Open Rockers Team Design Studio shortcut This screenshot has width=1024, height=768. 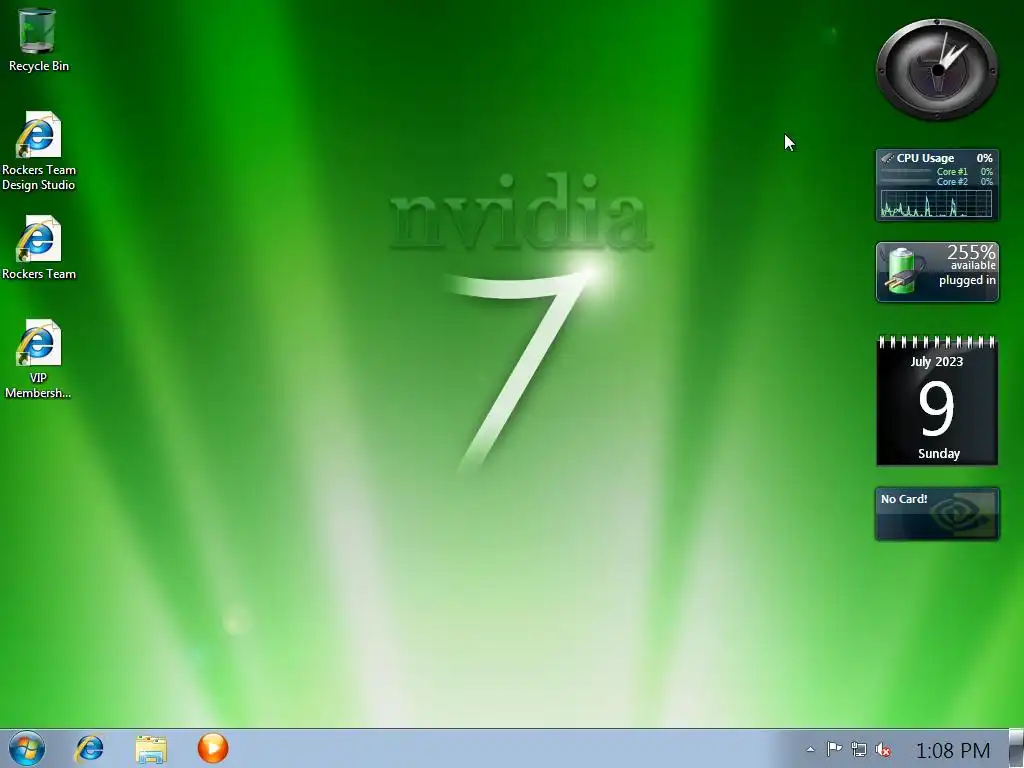38,152
